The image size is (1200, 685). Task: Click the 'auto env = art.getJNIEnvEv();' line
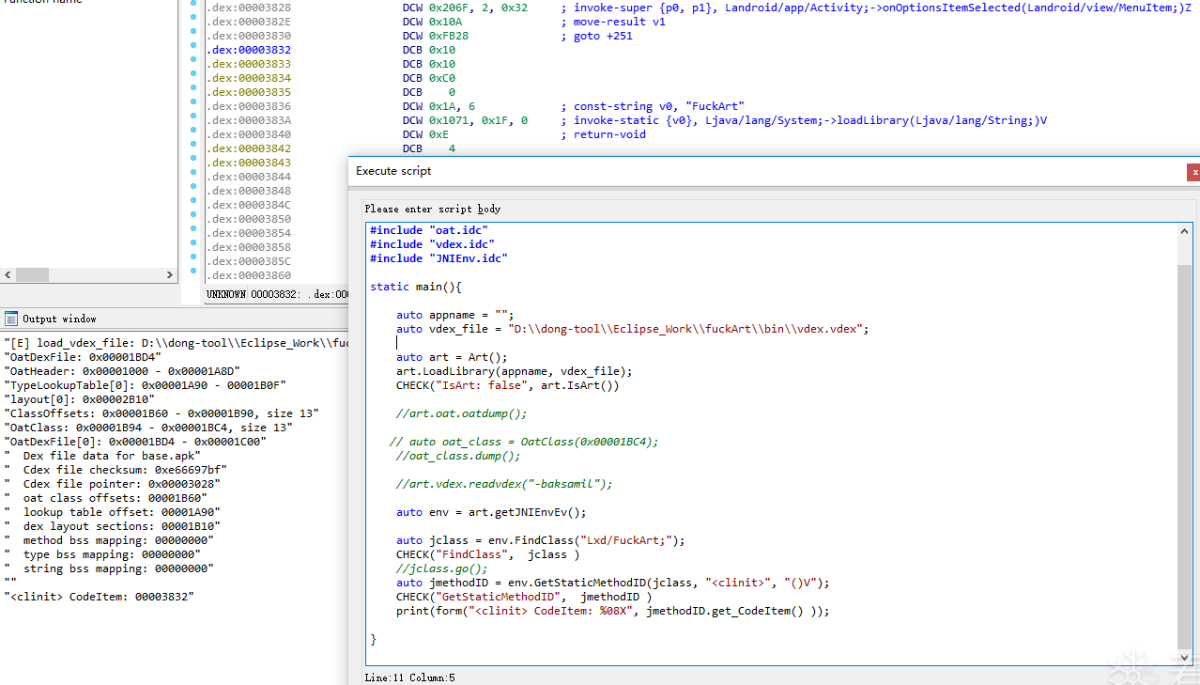click(491, 512)
